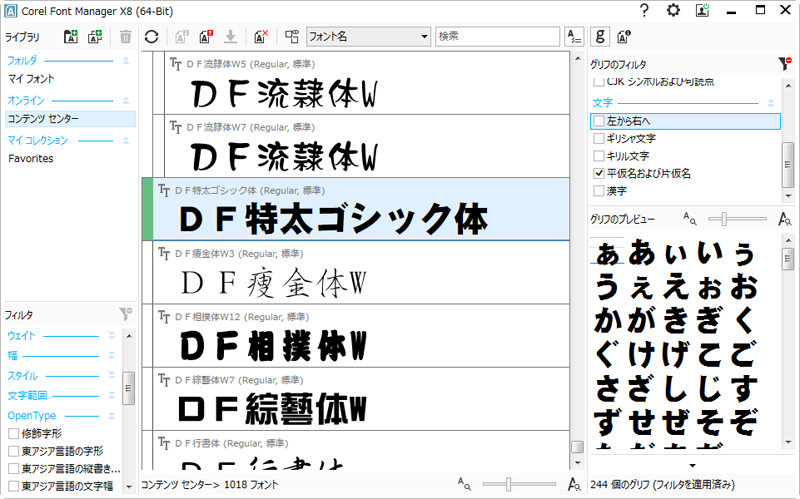Select コンテンツ センター in the library
Image resolution: width=800 pixels, height=499 pixels.
point(70,119)
